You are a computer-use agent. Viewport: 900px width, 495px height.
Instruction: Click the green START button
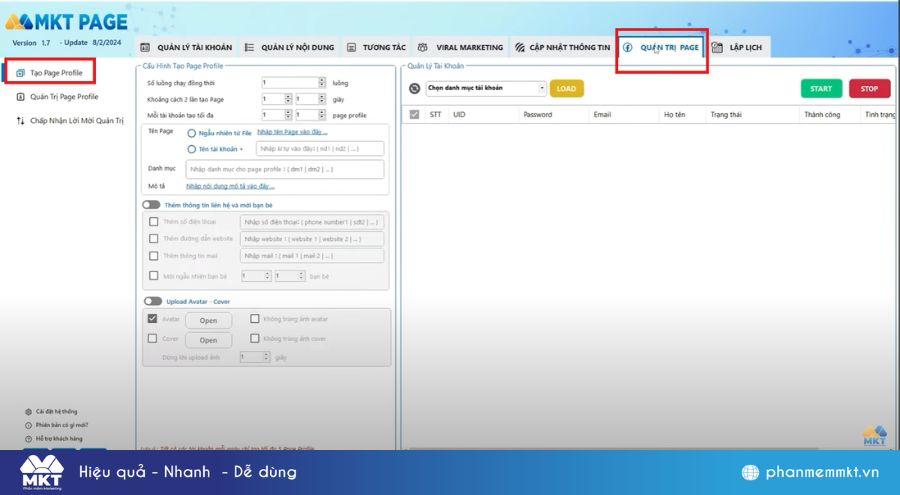pyautogui.click(x=821, y=89)
